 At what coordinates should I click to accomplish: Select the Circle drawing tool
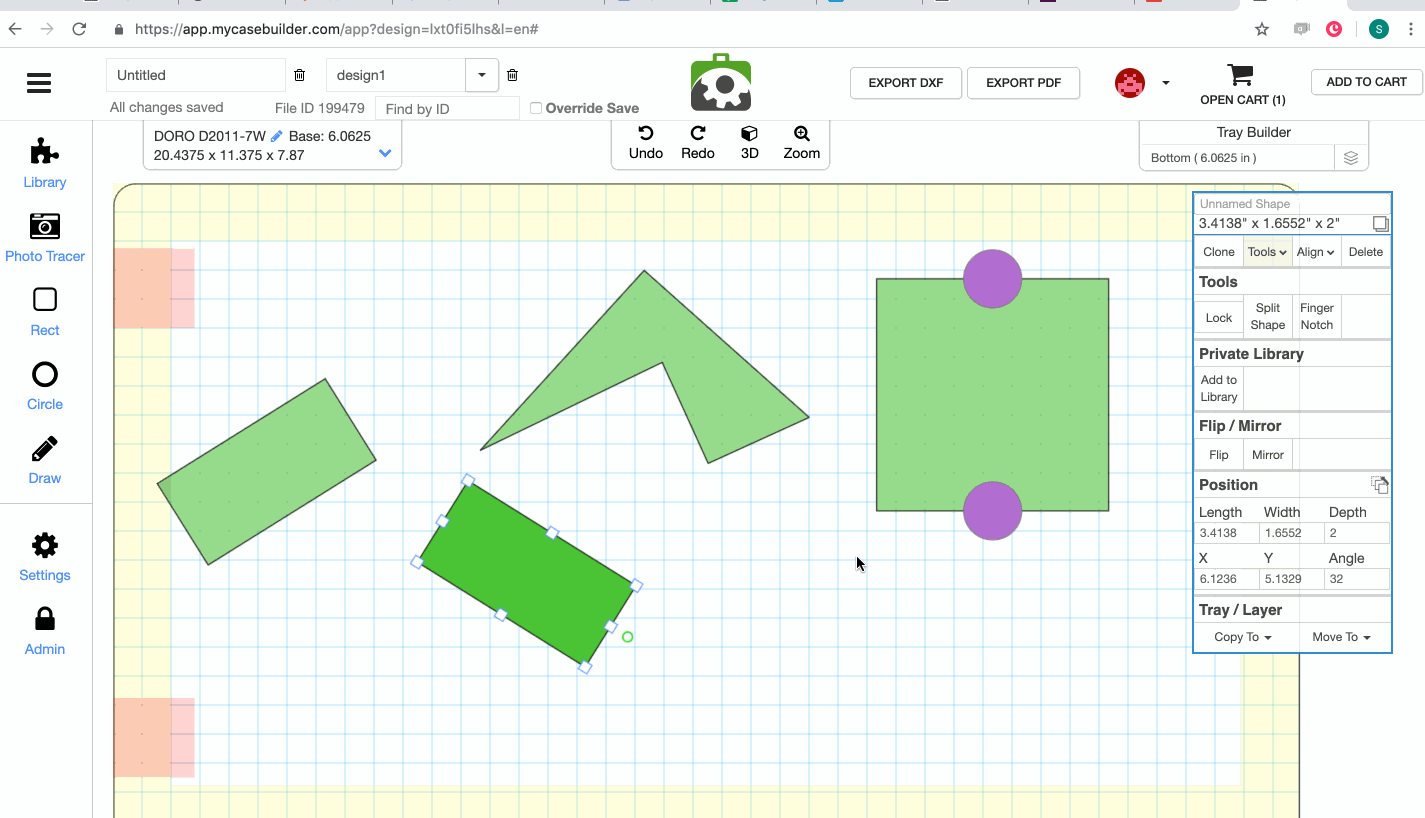[44, 384]
